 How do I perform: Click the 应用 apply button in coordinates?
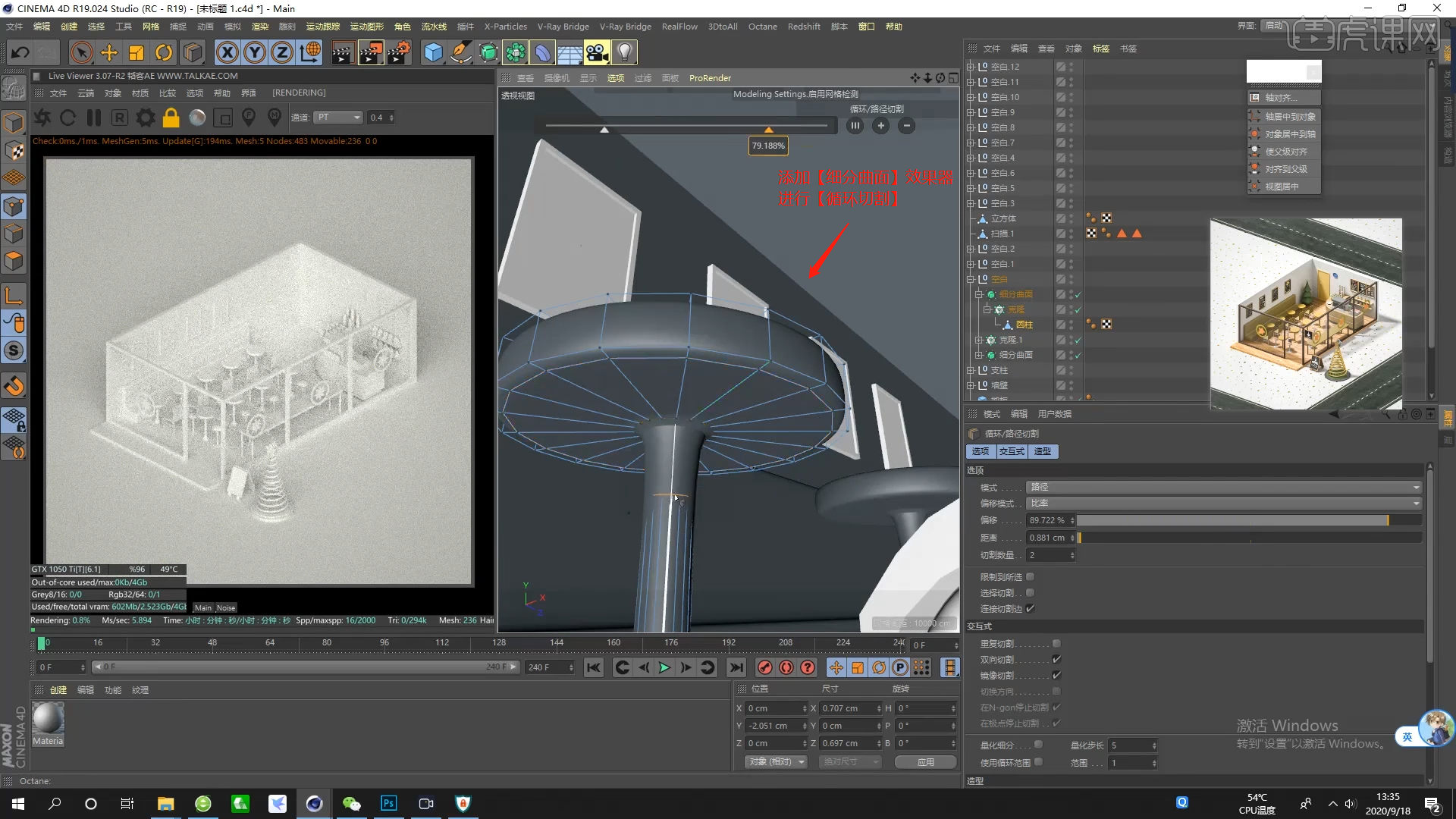pos(925,762)
